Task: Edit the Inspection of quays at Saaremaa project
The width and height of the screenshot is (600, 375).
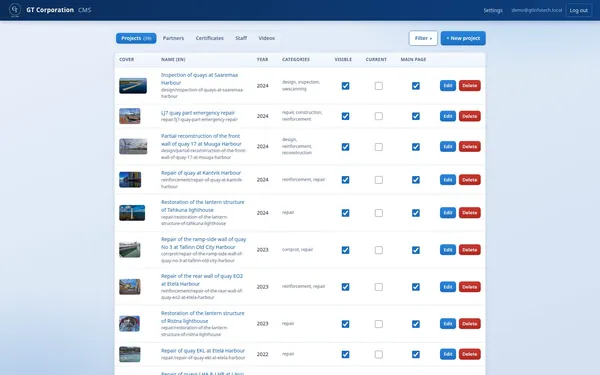Action: click(448, 86)
